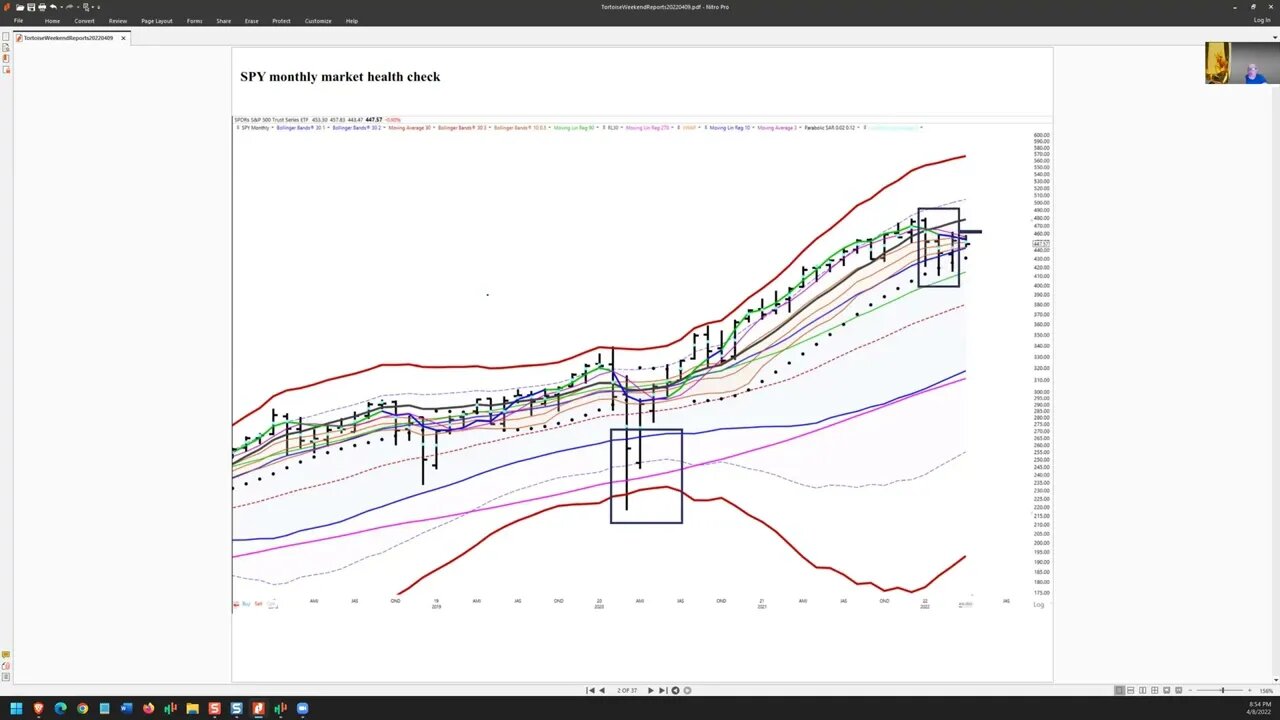Open Firefox from taskbar
Screen dimensions: 1280x720
click(148, 709)
